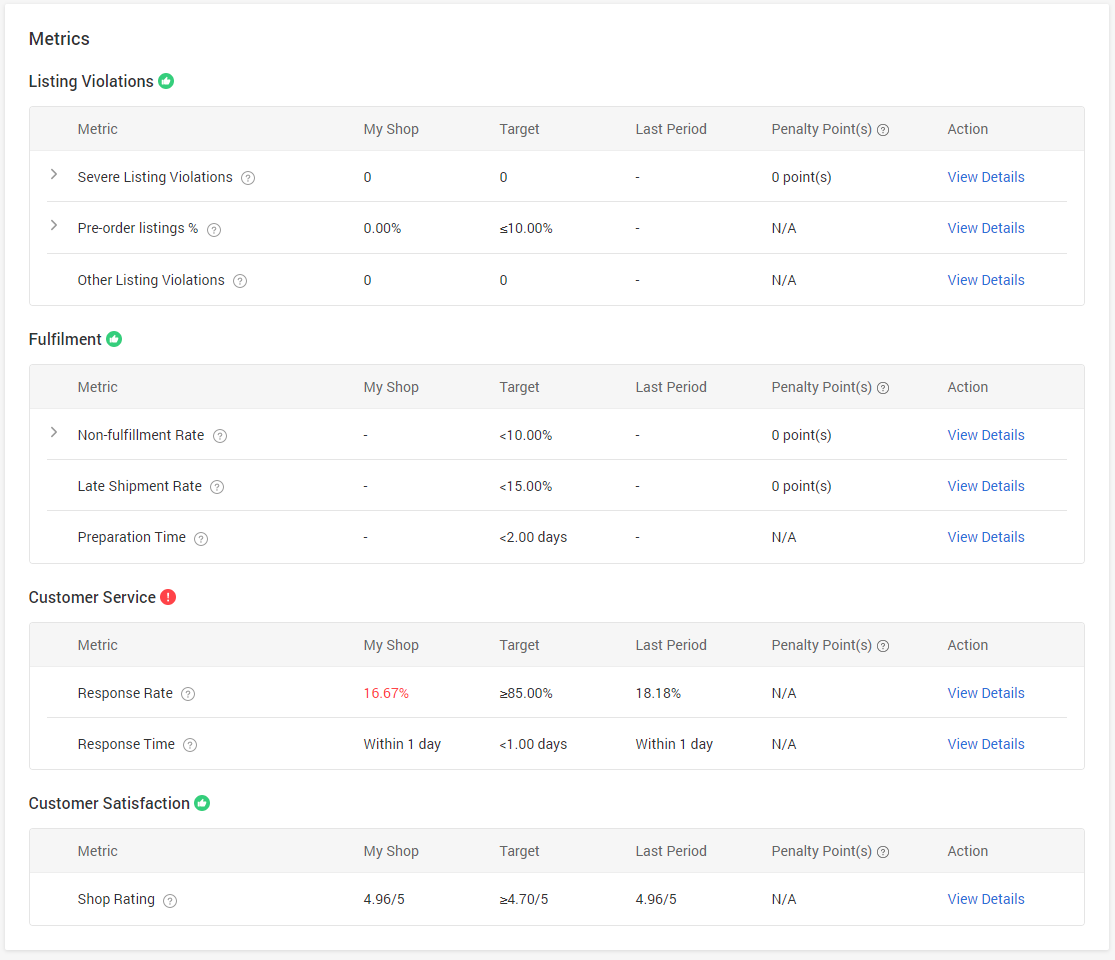The height and width of the screenshot is (960, 1115).
Task: Click the Customer Service section heading
Action: [x=92, y=597]
